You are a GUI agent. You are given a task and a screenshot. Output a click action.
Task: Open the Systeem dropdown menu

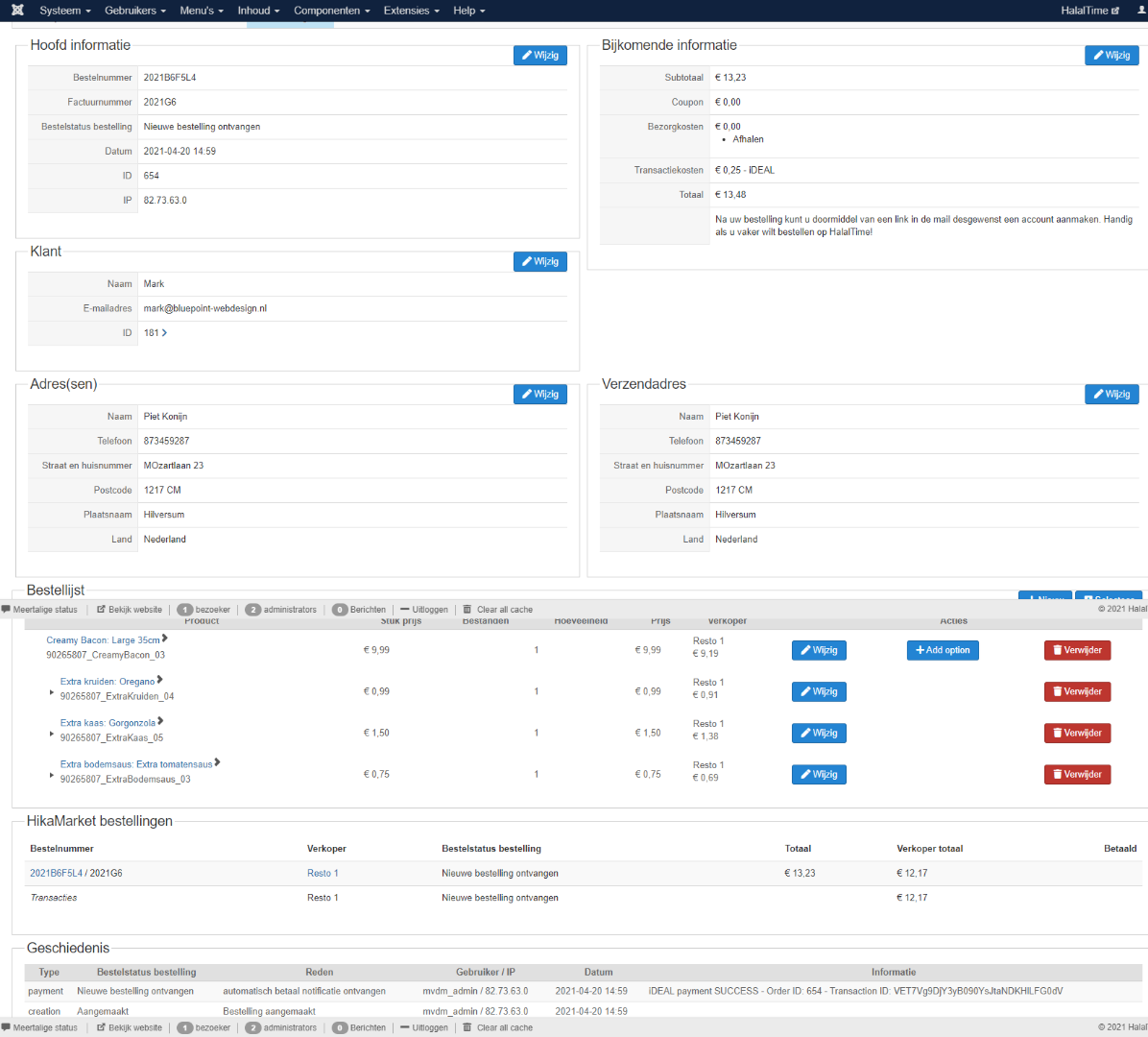pyautogui.click(x=64, y=11)
